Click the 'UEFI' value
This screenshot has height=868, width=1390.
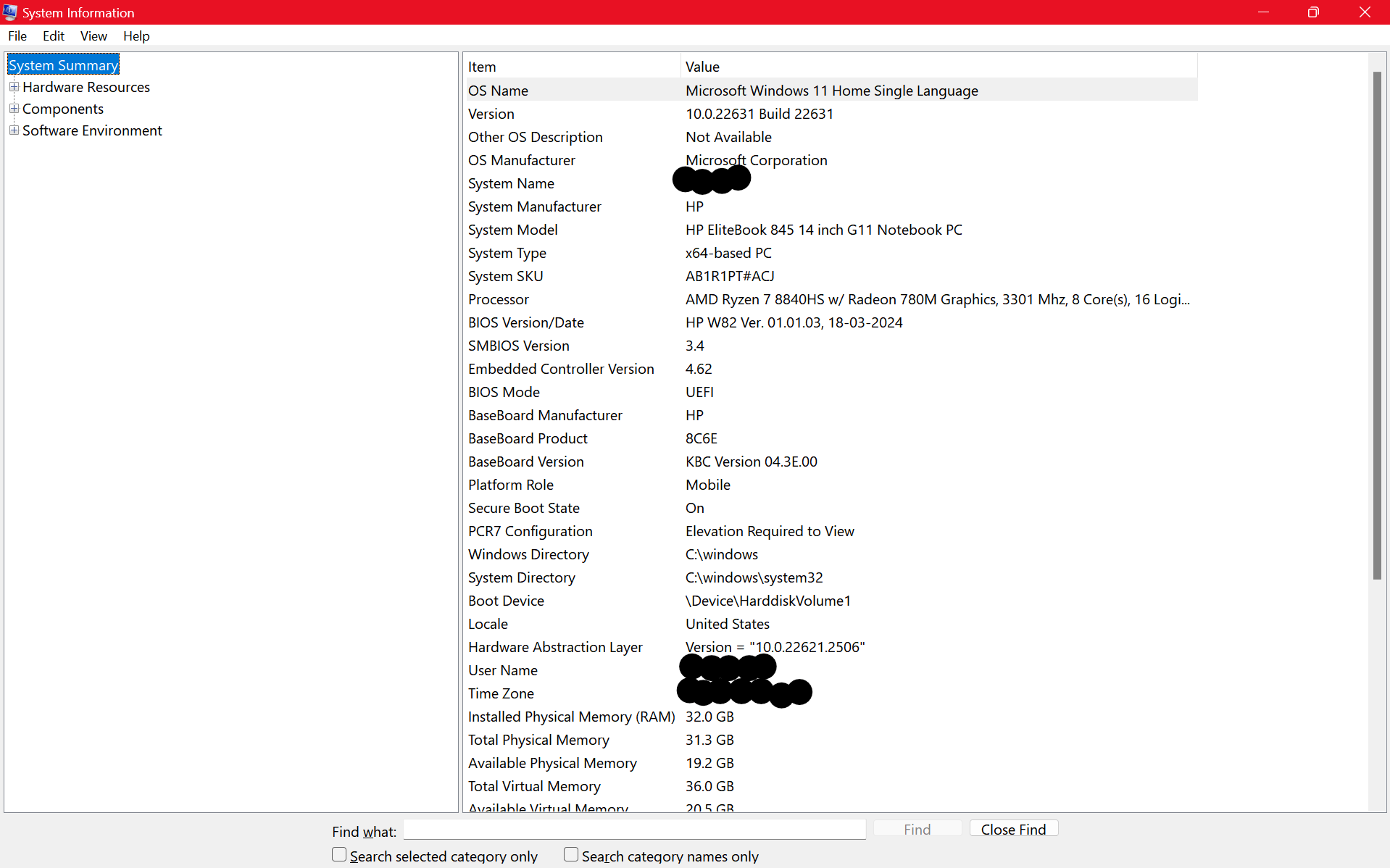[x=699, y=392]
